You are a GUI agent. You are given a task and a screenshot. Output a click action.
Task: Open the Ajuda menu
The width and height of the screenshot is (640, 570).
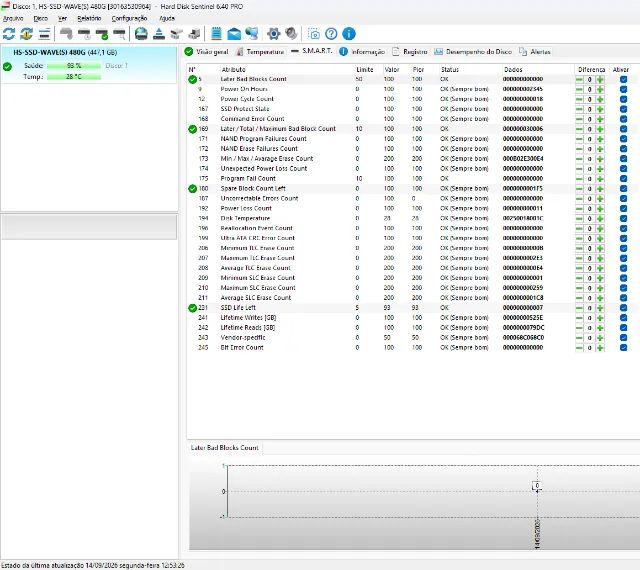(x=167, y=18)
